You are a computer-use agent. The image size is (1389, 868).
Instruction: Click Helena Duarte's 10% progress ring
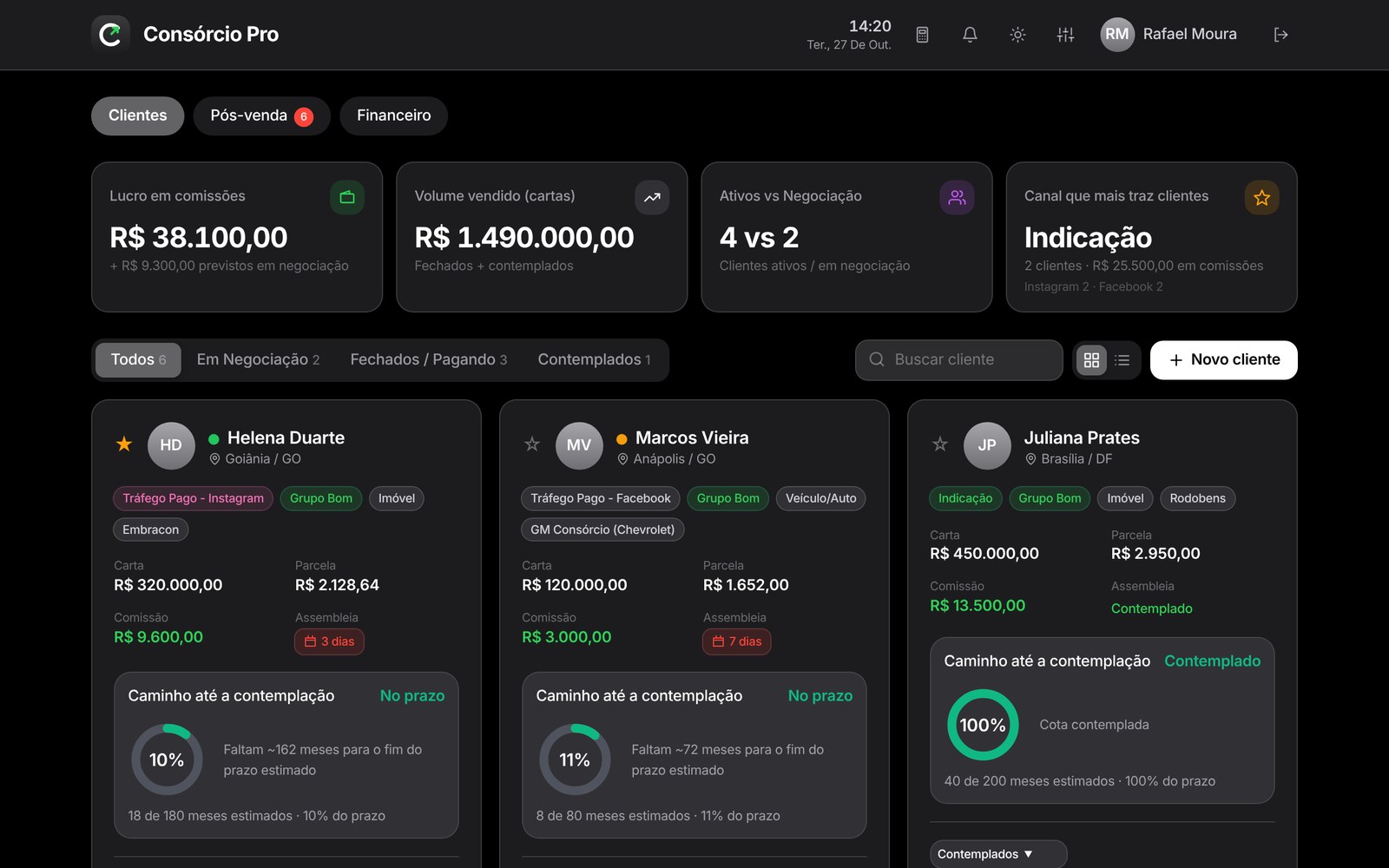click(x=167, y=759)
